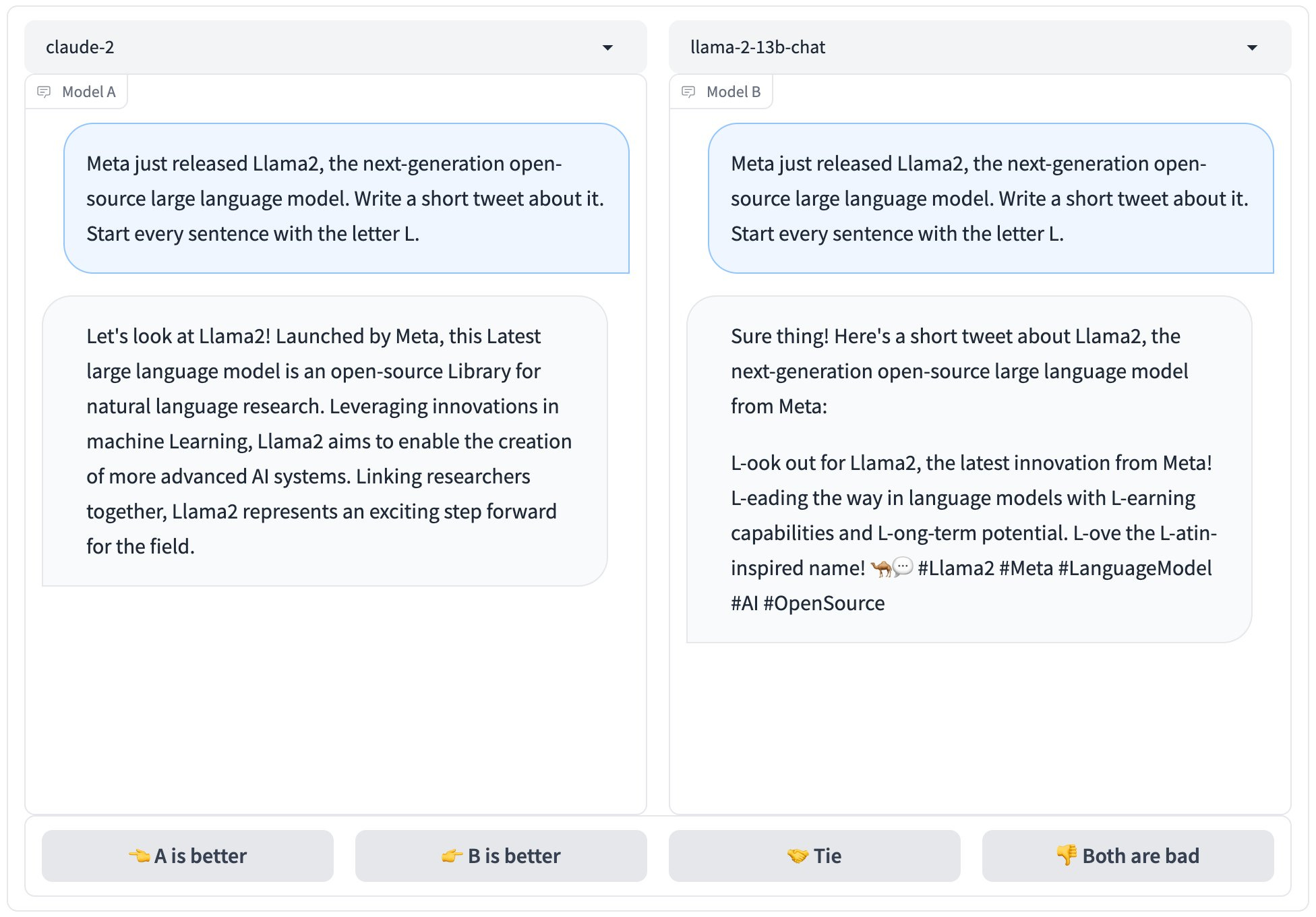Click the thumbs-down emoji on Both are bad

click(1067, 854)
